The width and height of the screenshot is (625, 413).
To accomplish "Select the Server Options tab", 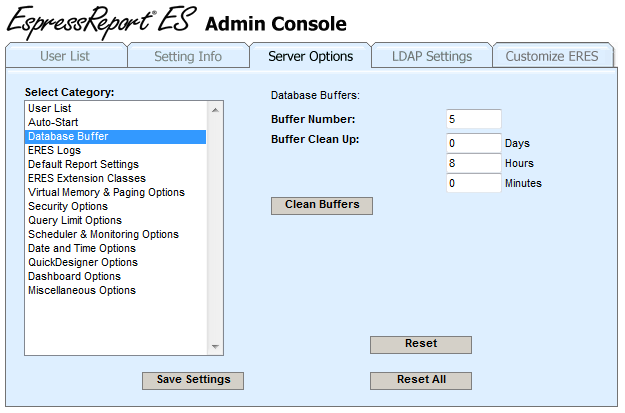I will pos(311,56).
